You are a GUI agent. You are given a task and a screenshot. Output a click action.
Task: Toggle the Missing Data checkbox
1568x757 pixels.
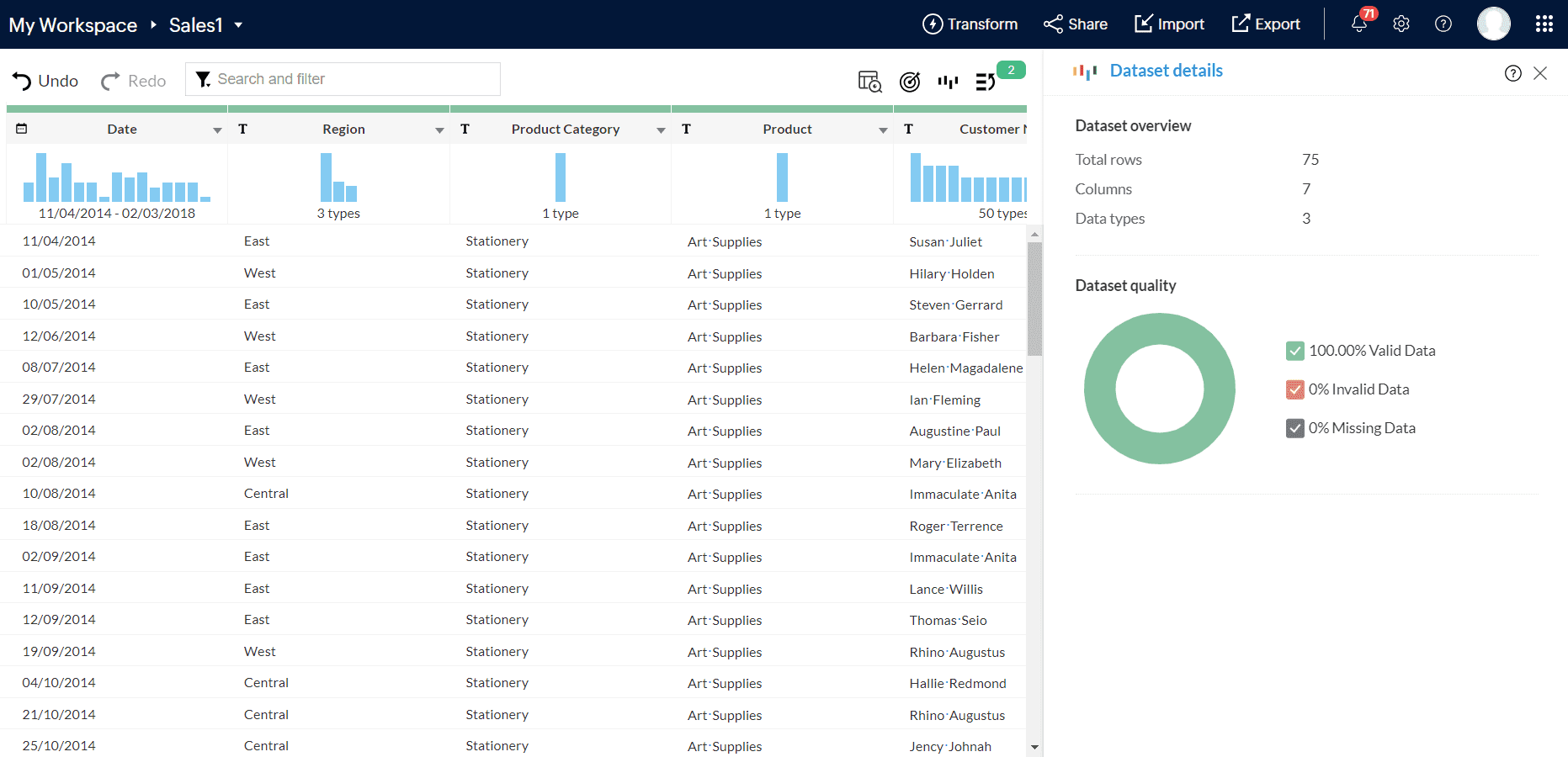(x=1295, y=428)
